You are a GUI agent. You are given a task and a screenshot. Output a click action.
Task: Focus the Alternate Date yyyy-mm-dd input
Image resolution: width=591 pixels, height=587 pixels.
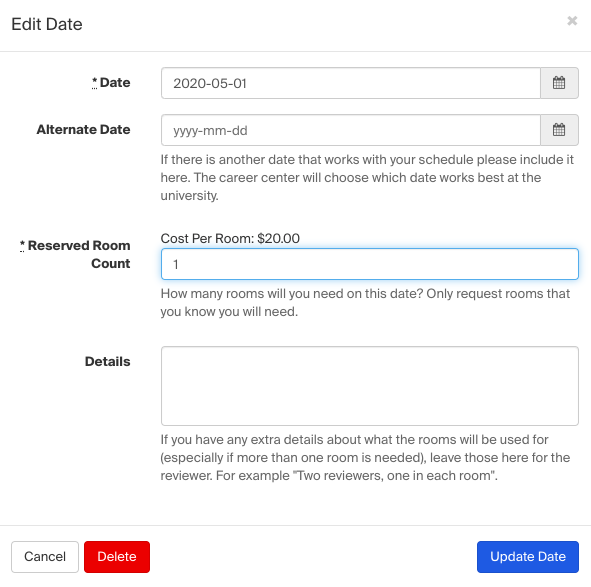tap(351, 130)
